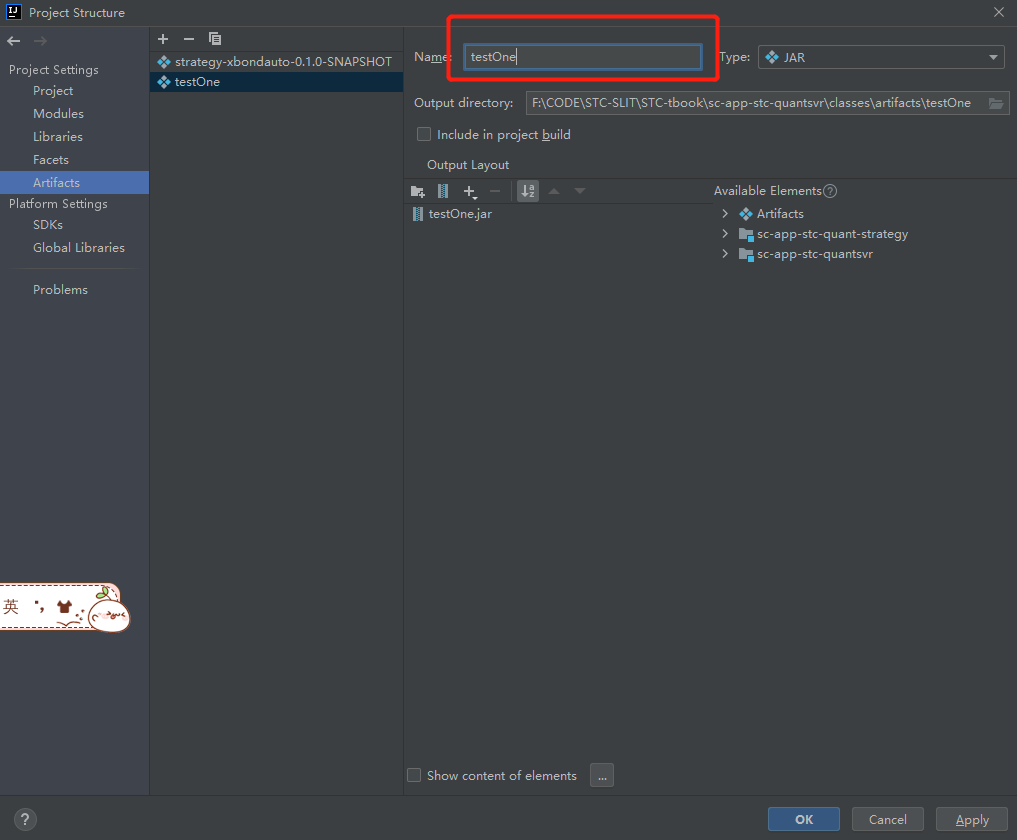Click the Apply button
The width and height of the screenshot is (1017, 840).
(972, 819)
